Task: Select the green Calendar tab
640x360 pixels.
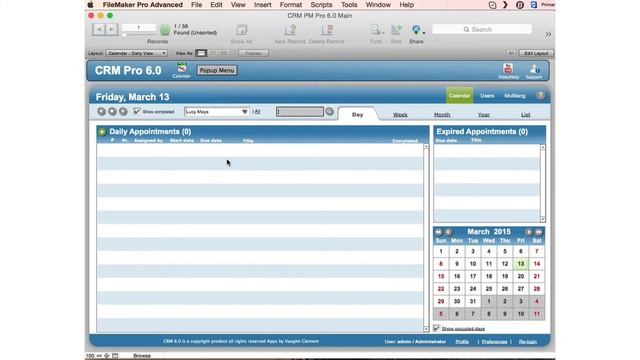Action: pyautogui.click(x=459, y=96)
